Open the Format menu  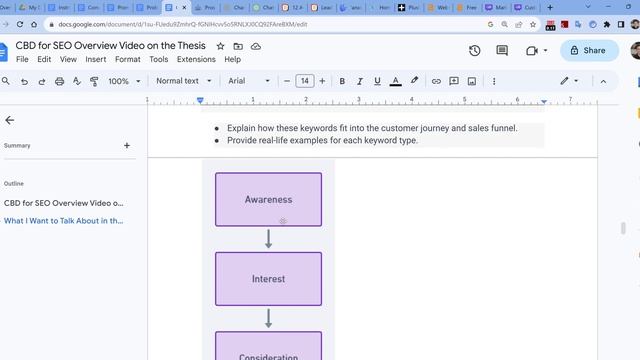128,59
